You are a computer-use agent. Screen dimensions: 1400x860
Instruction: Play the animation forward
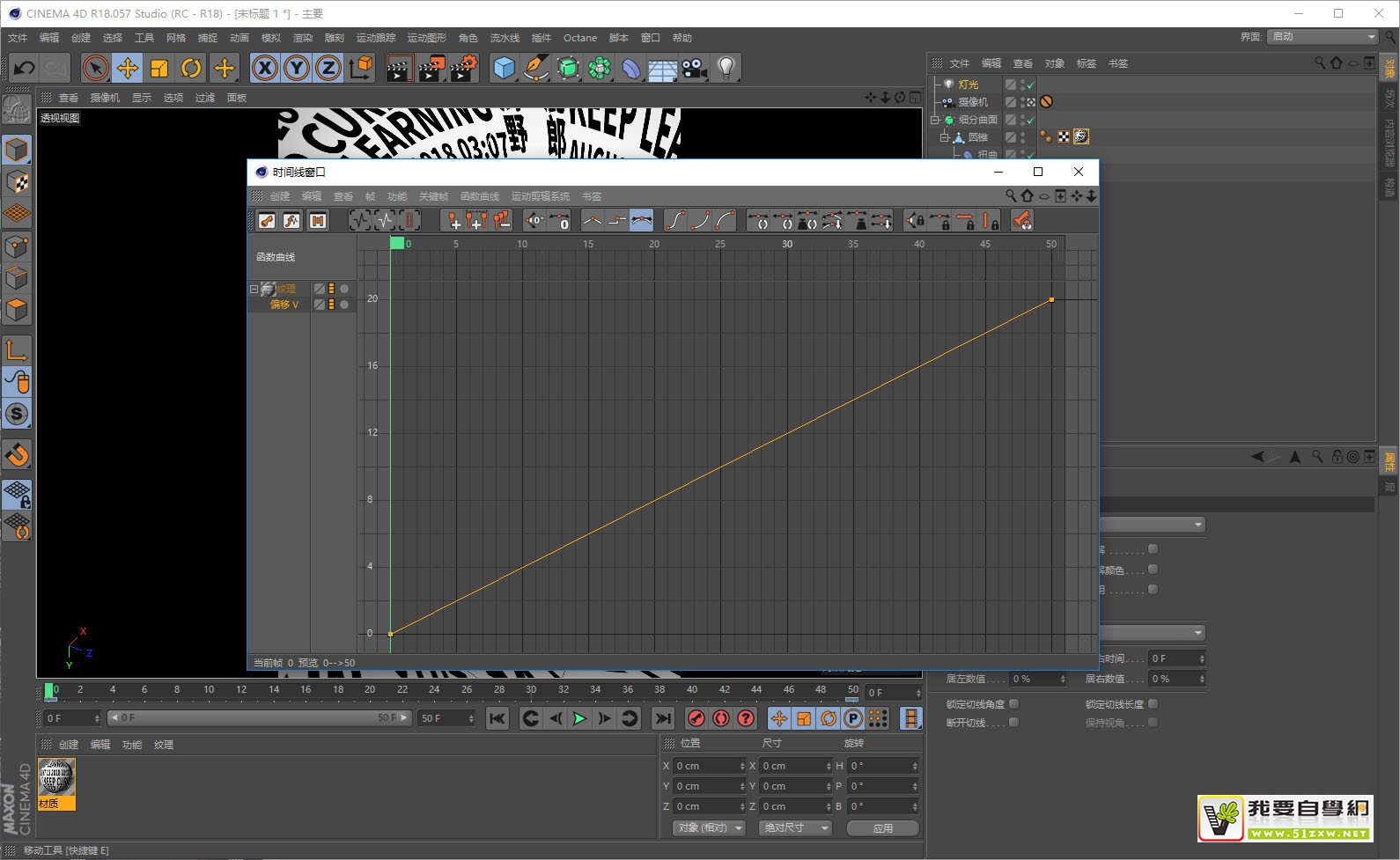[x=579, y=718]
